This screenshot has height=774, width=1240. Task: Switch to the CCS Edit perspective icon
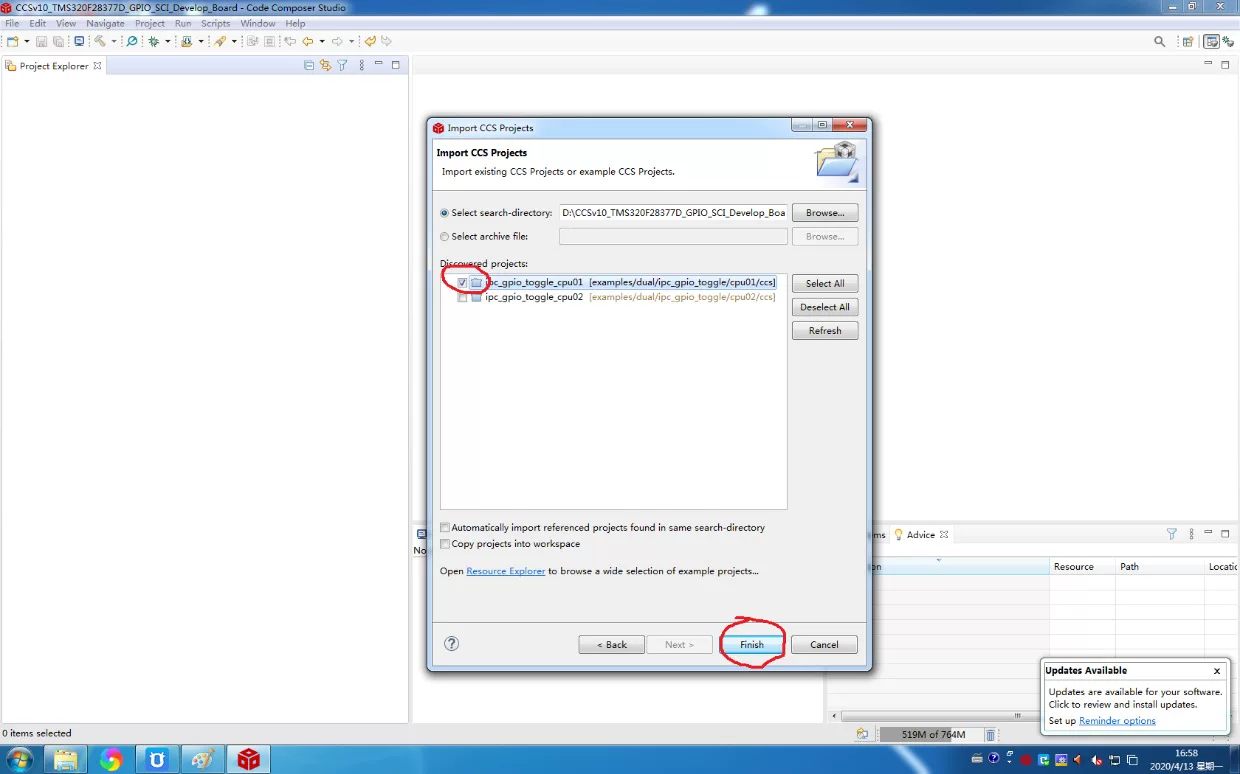[1212, 41]
